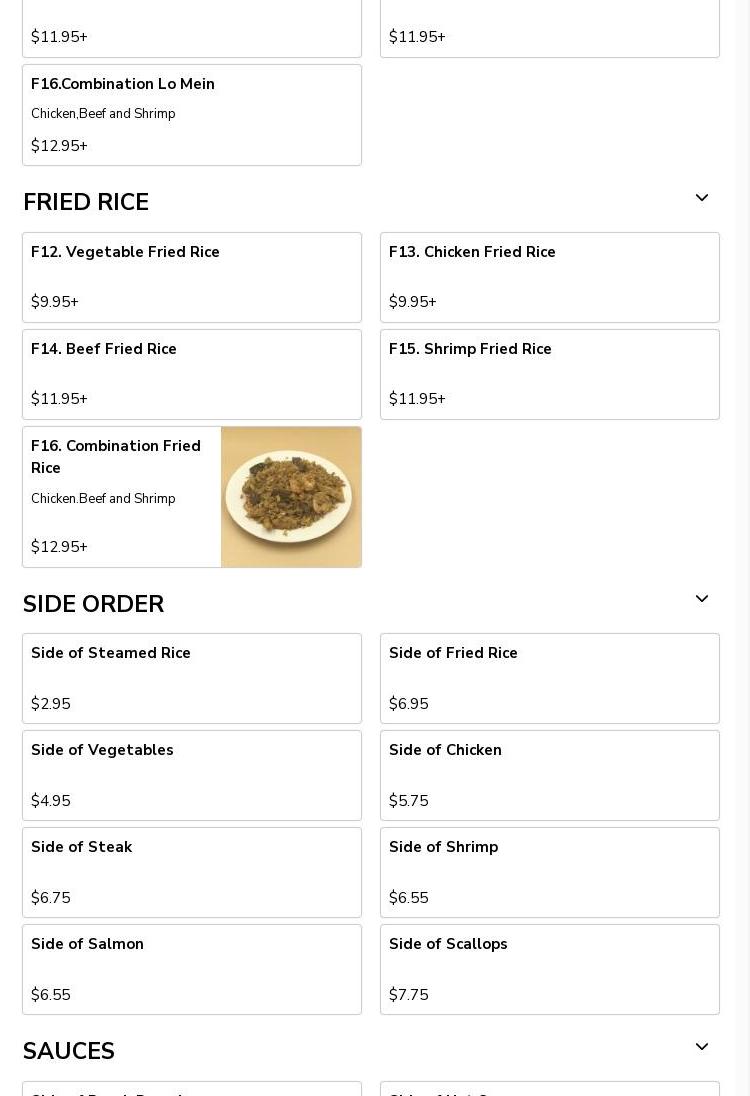Choose Side of Salmon
Screen dimensions: 750x1096
pos(192,969)
